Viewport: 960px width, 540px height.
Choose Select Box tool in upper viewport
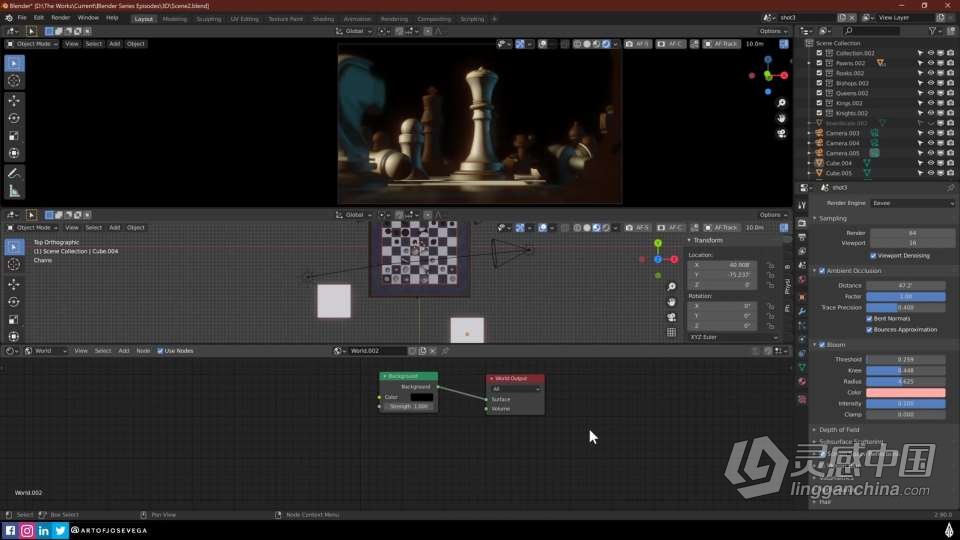point(14,64)
